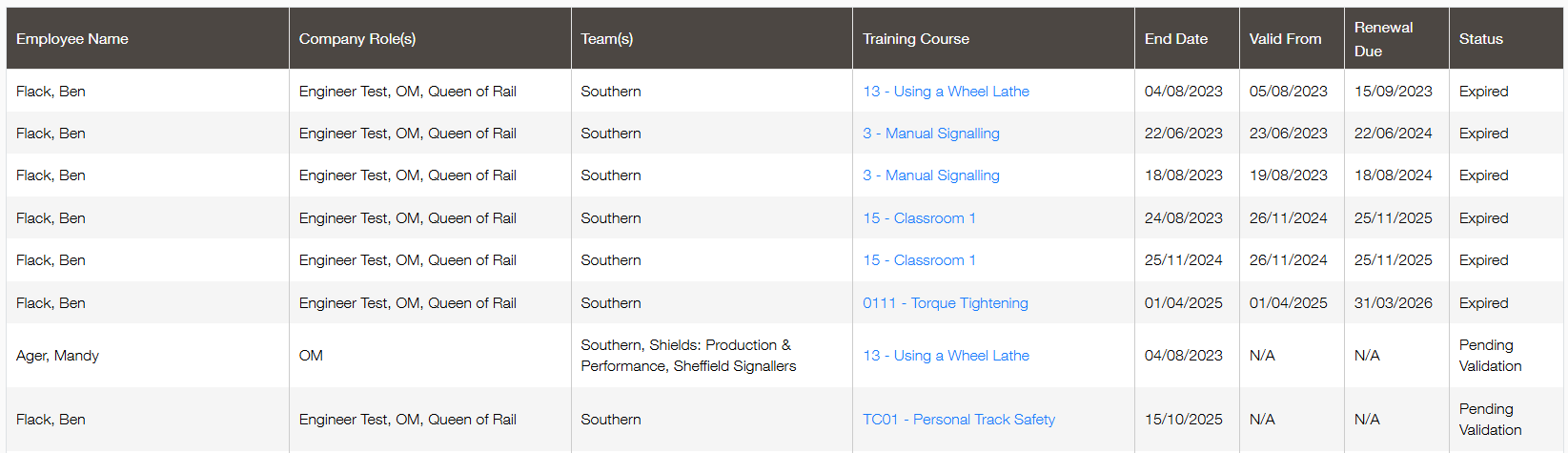This screenshot has height=453, width=1568.
Task: Open the 3 - Manual Signalling link ending 18/08/2023
Action: [x=930, y=175]
